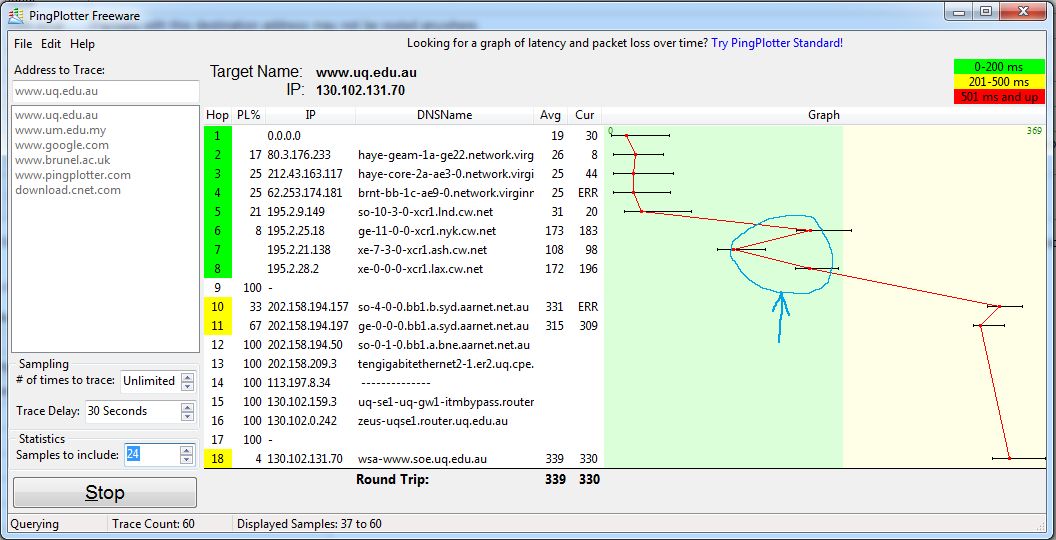Image resolution: width=1056 pixels, height=540 pixels.
Task: Select www.google.com in the address list
Action: tap(62, 145)
